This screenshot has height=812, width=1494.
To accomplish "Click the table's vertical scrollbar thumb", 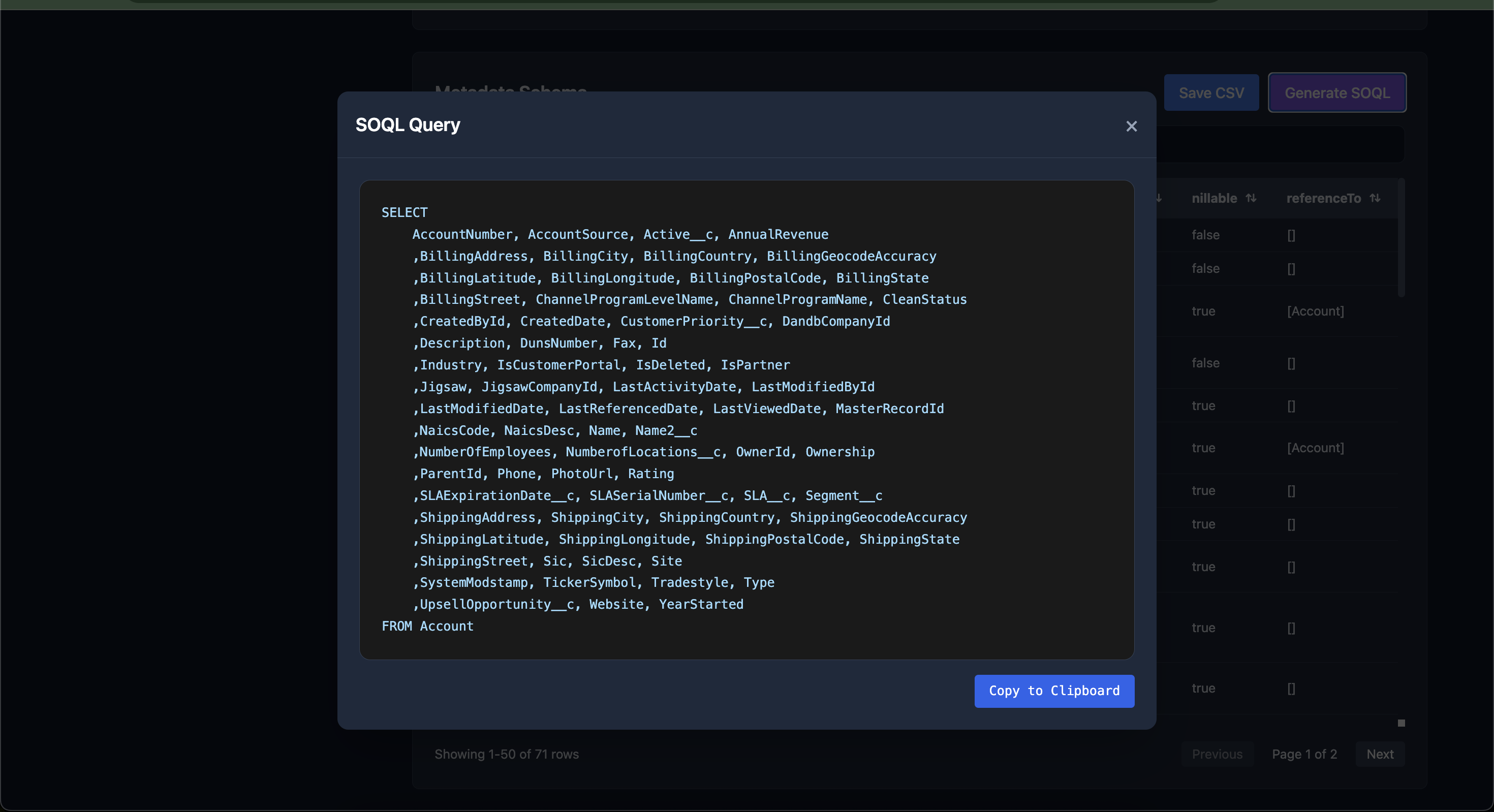I will (1401, 238).
